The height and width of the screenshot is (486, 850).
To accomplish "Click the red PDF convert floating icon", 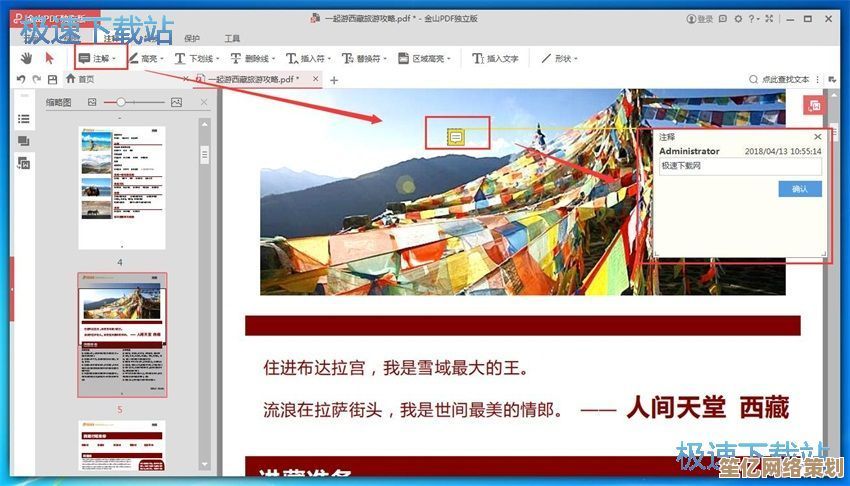I will [814, 104].
